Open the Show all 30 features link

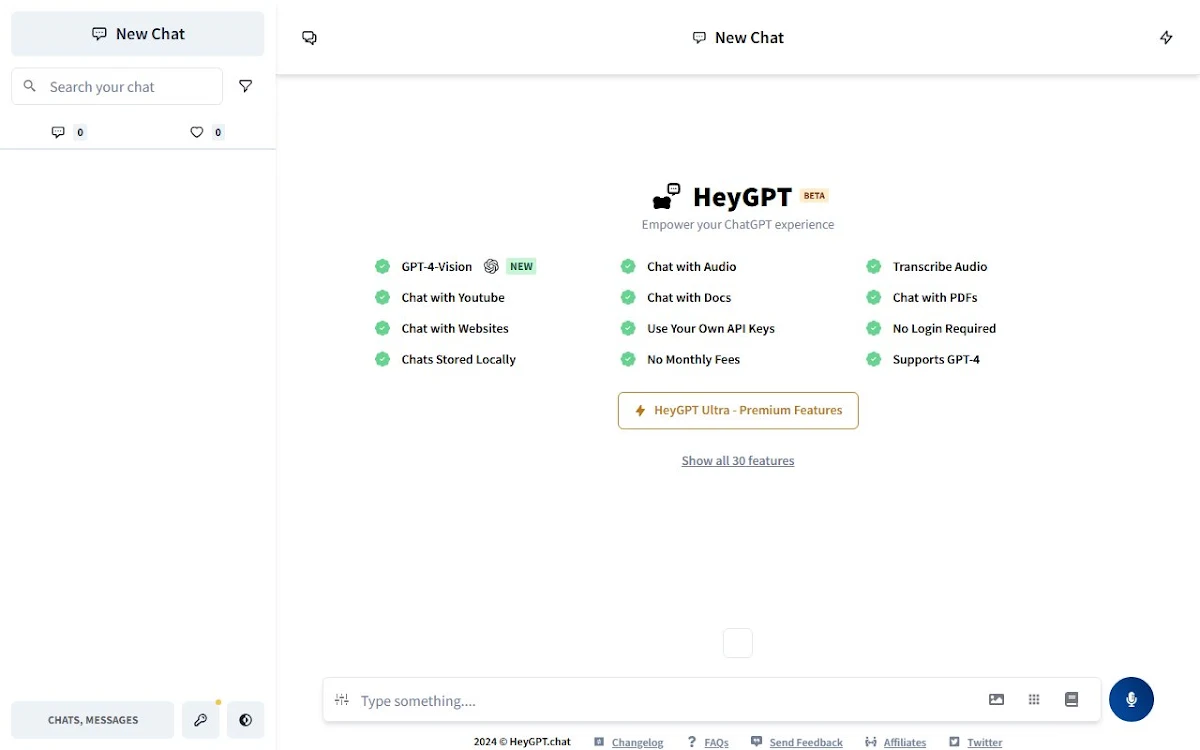tap(738, 461)
